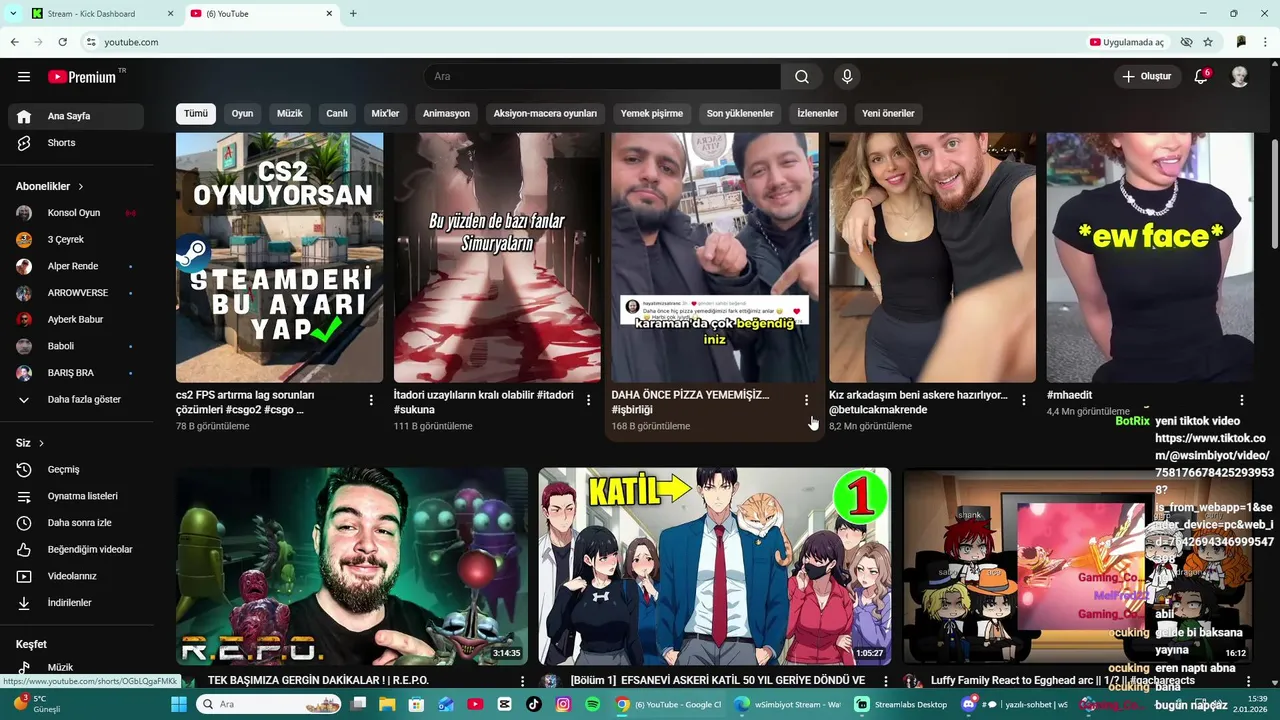Open Daha sonra izle list
Image resolution: width=1280 pixels, height=720 pixels.
(x=76, y=523)
